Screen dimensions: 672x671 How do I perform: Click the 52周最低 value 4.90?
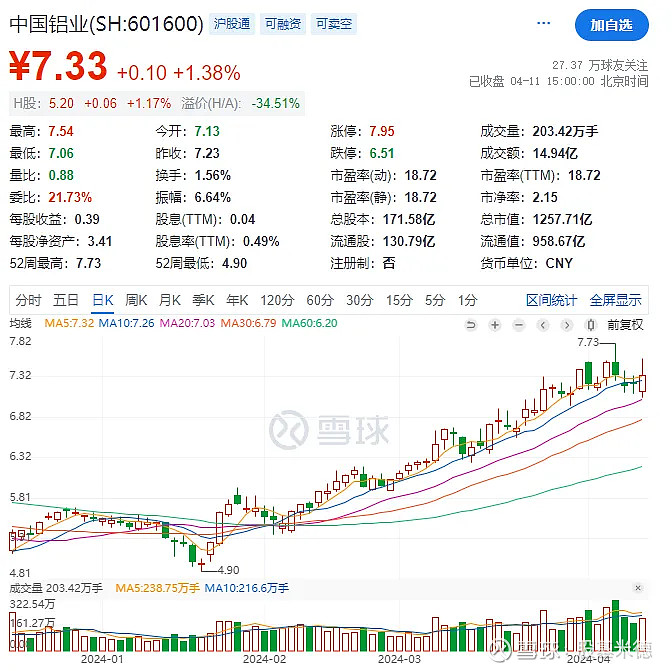click(x=234, y=263)
